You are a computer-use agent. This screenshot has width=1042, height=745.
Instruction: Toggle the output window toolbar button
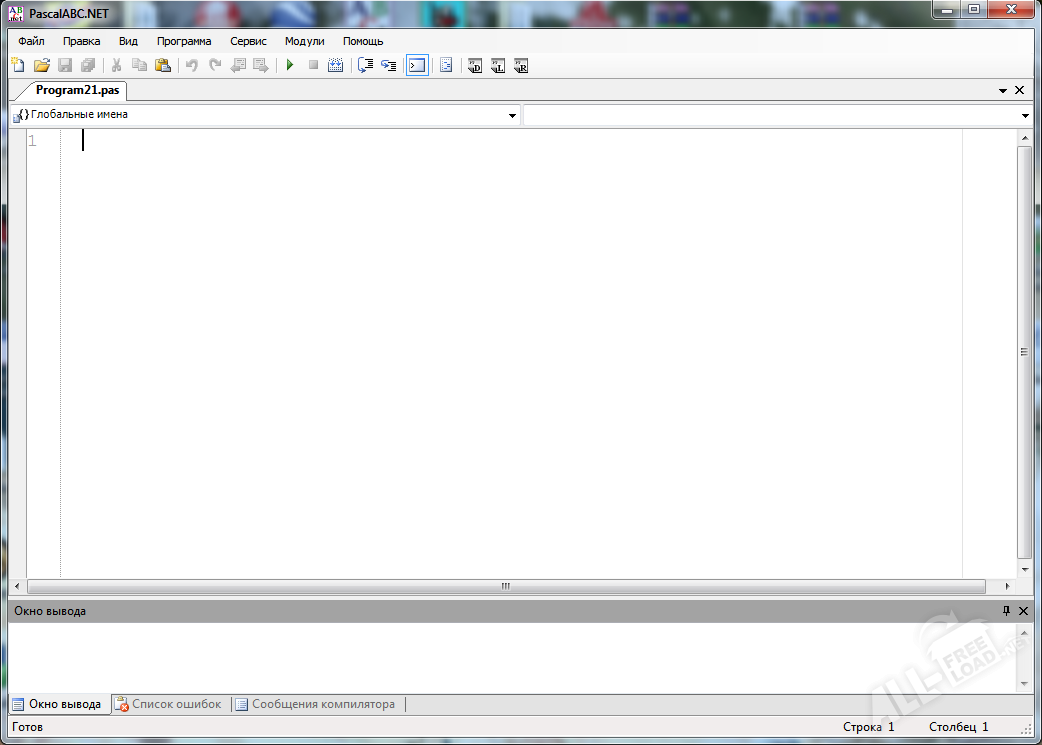point(417,65)
